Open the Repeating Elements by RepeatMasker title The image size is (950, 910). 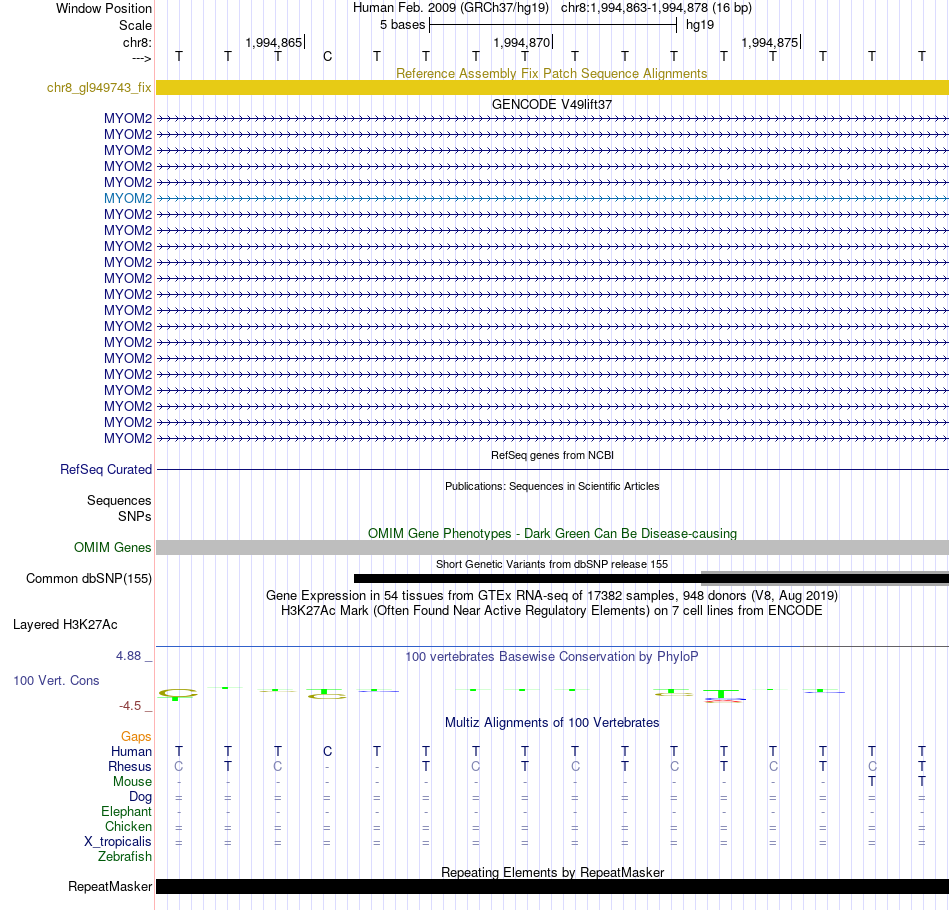[553, 872]
